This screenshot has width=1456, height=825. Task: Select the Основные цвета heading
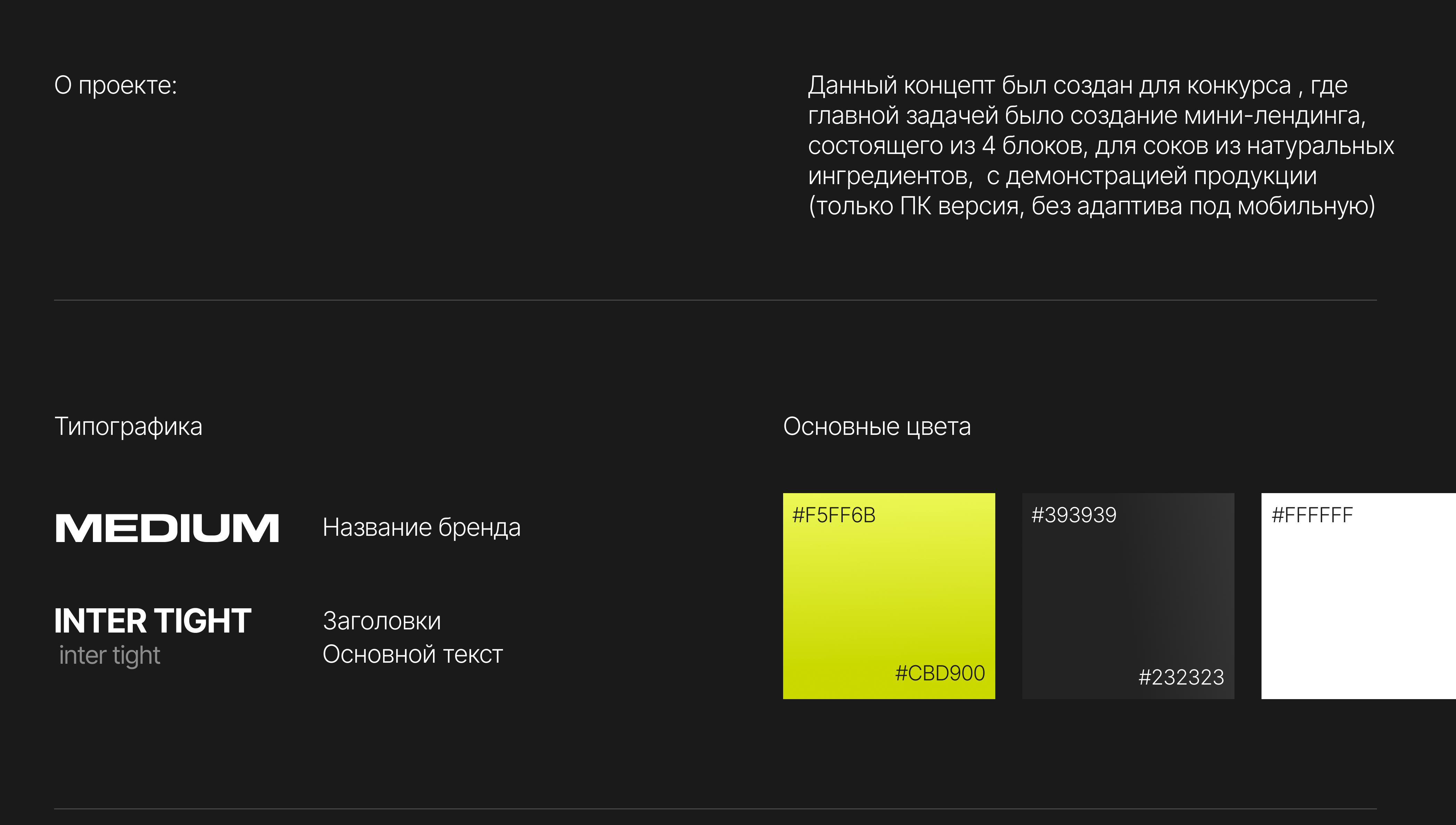click(x=877, y=427)
